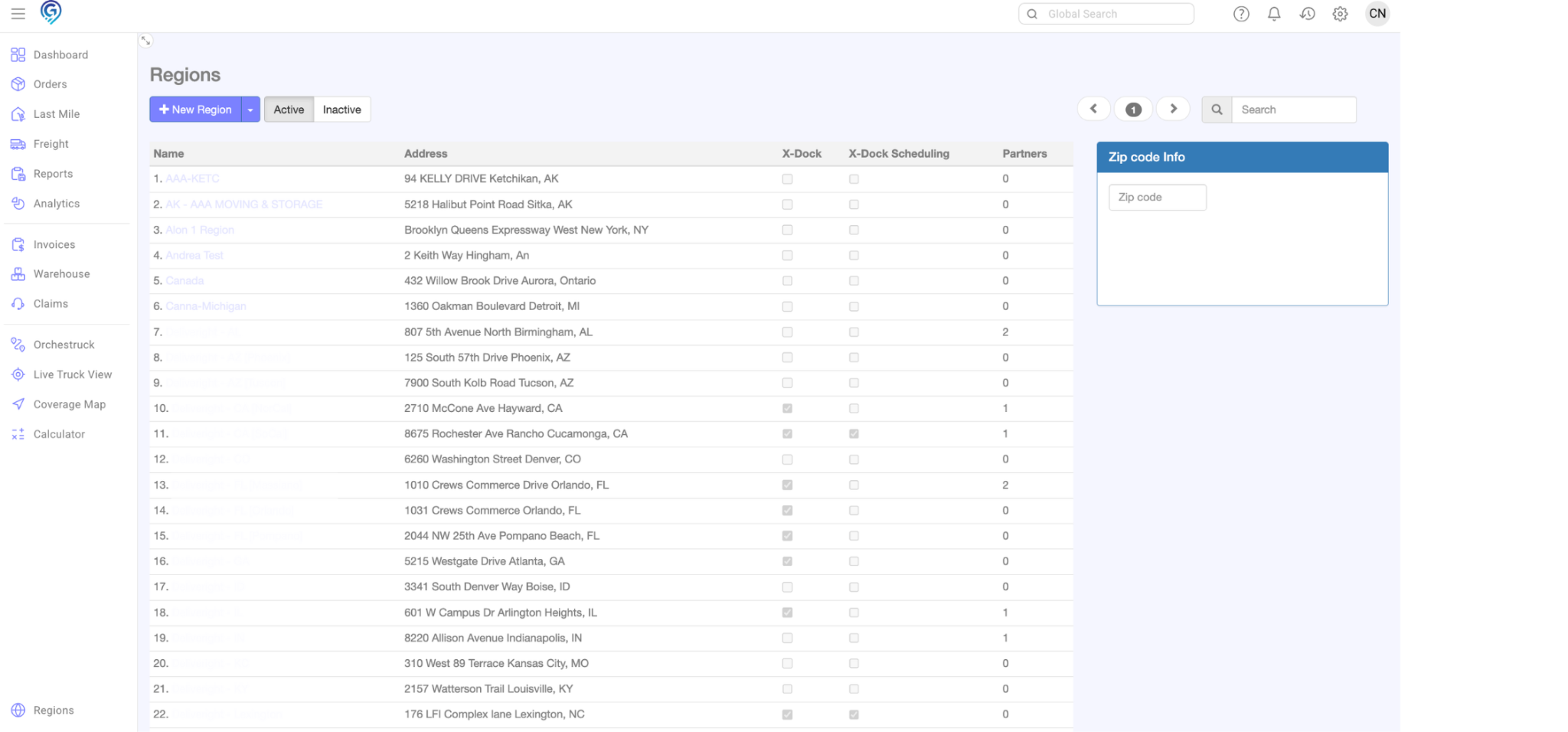Click the Live Truck View sidebar icon
1568x732 pixels.
[18, 374]
